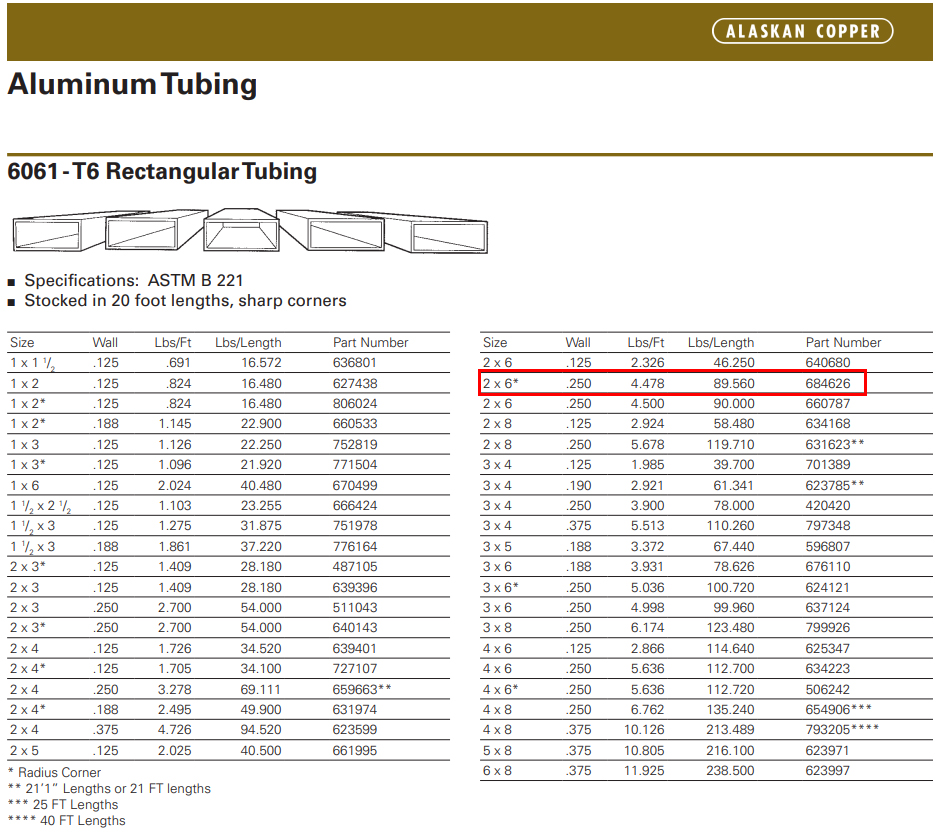The image size is (938, 833).
Task: Click the Radius Corner footnote
Action: [x=59, y=772]
